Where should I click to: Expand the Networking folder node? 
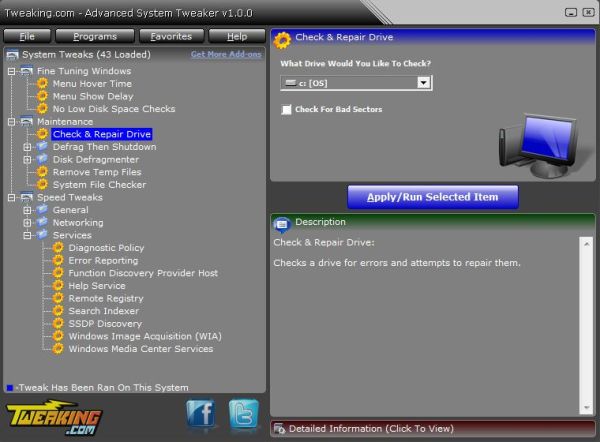(x=27, y=223)
